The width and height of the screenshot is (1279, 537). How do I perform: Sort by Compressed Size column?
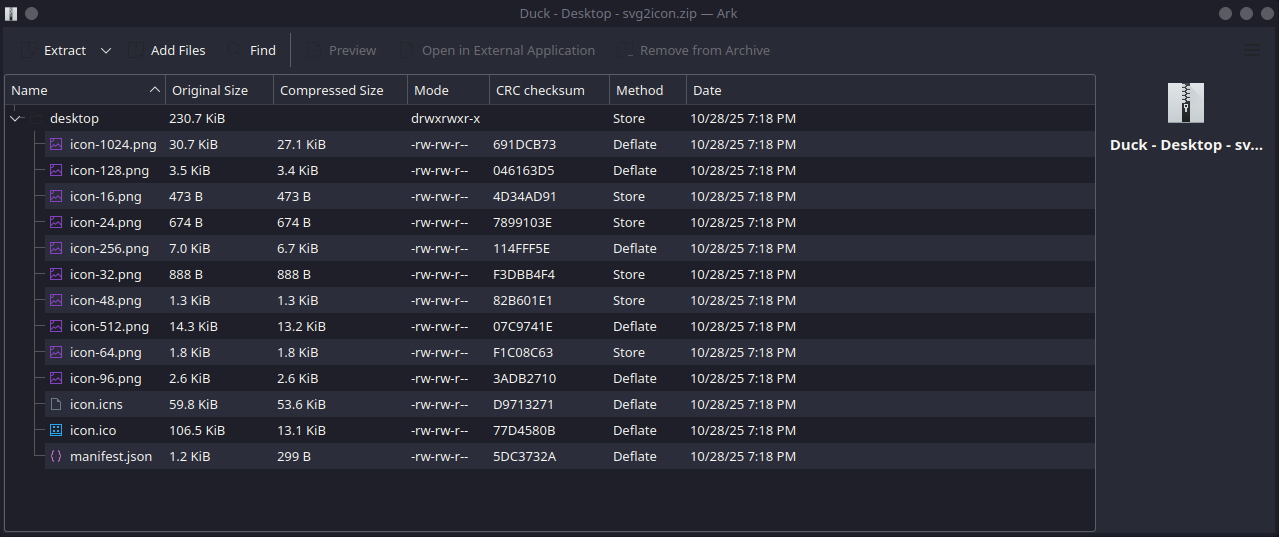coord(340,90)
